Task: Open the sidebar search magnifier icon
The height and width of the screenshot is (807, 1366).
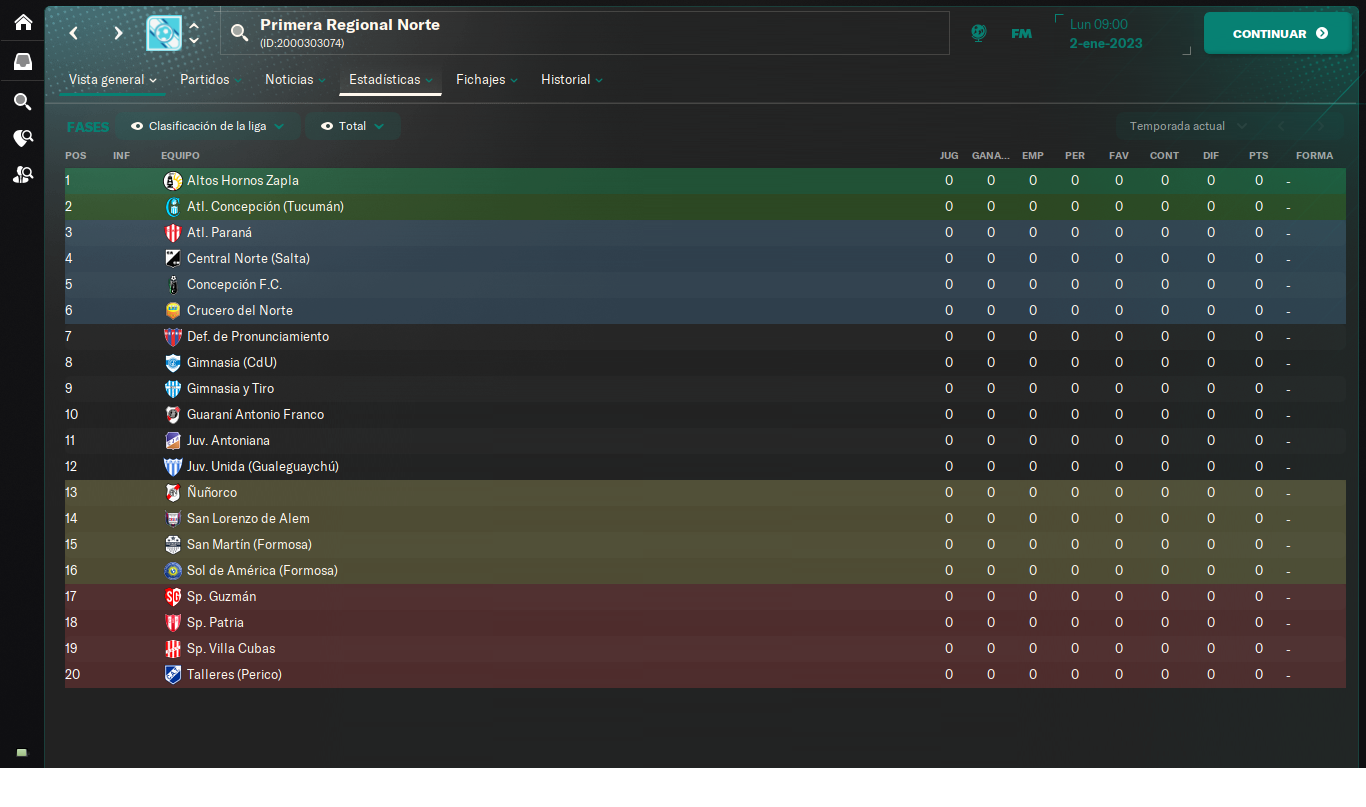Action: [x=22, y=101]
